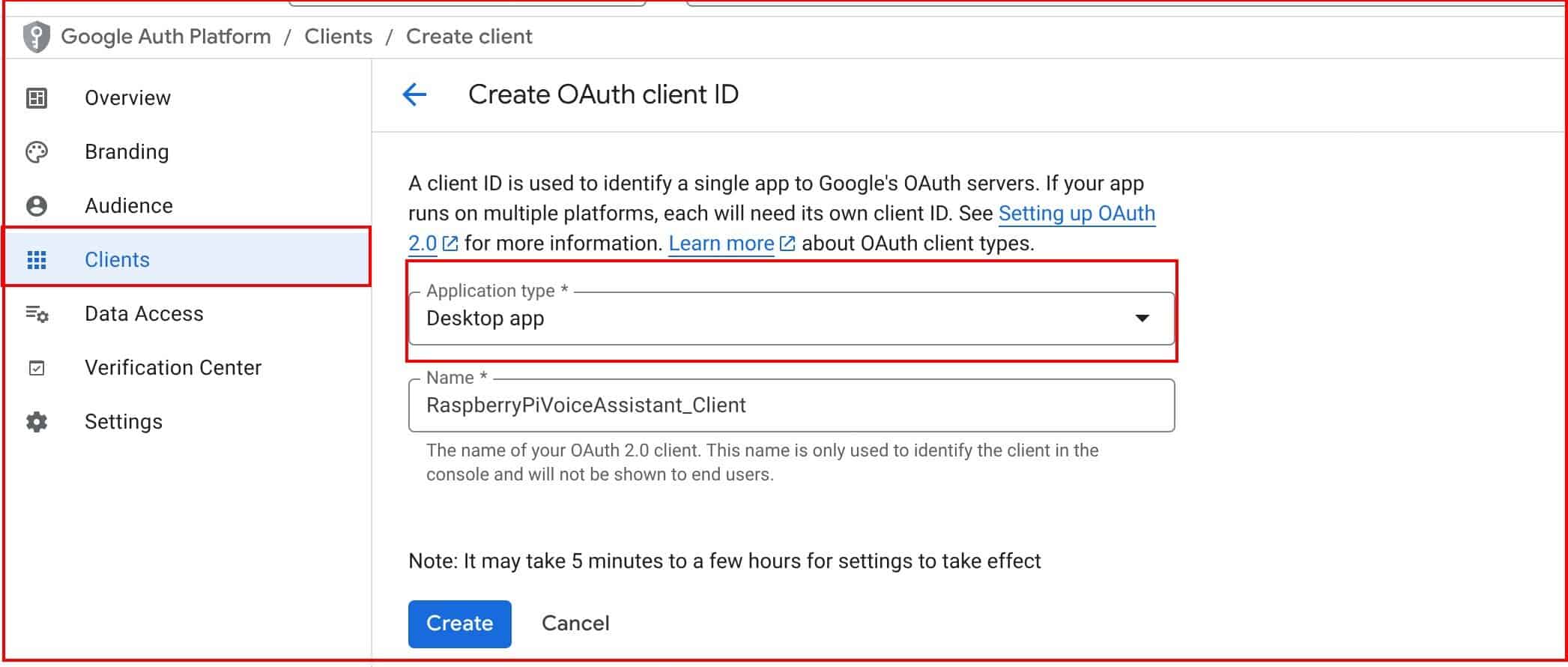Click the Google Auth Platform shield icon
This screenshot has height=667, width=1568.
point(36,37)
